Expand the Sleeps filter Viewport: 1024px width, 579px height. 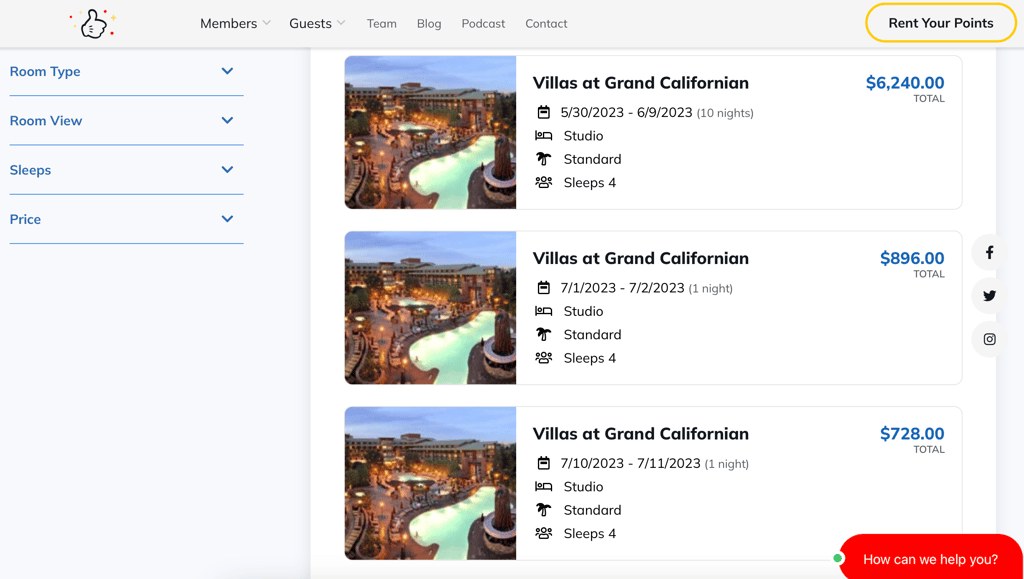126,170
